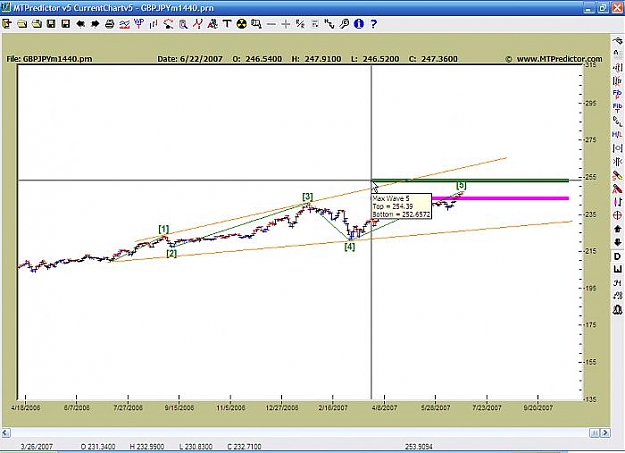625x453 pixels.
Task: Click the H: 247.9100 high value
Action: click(316, 59)
